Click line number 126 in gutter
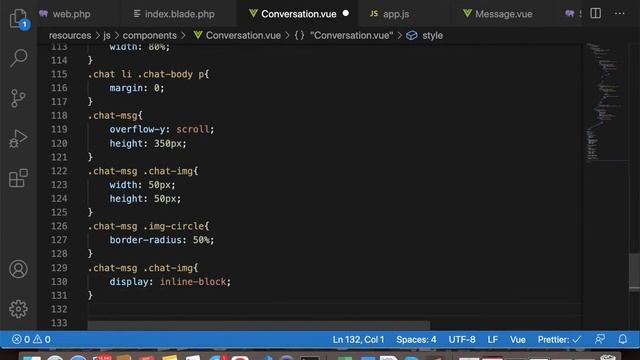Screen dimensions: 640x360 (59, 226)
